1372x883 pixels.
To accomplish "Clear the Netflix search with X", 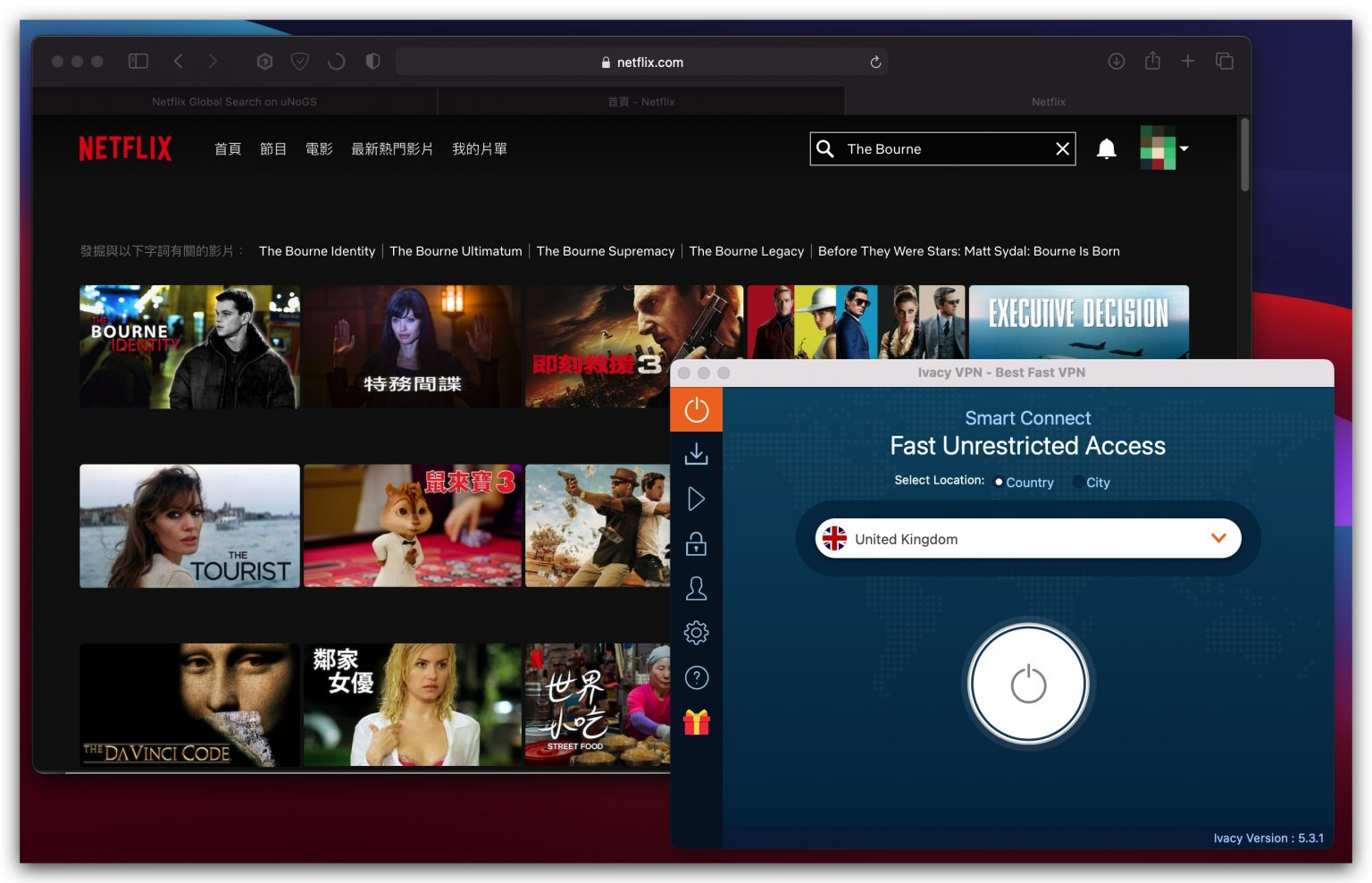I will pyautogui.click(x=1062, y=148).
